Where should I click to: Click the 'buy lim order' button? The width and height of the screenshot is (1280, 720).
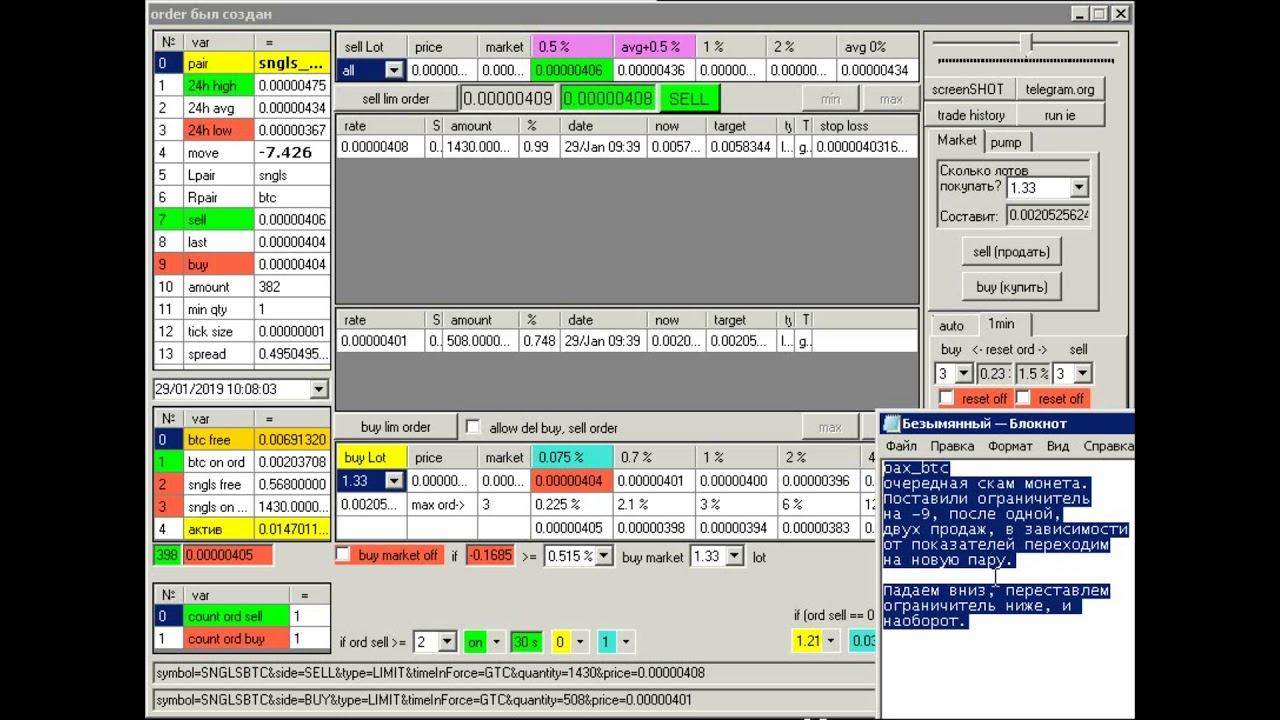[396, 427]
